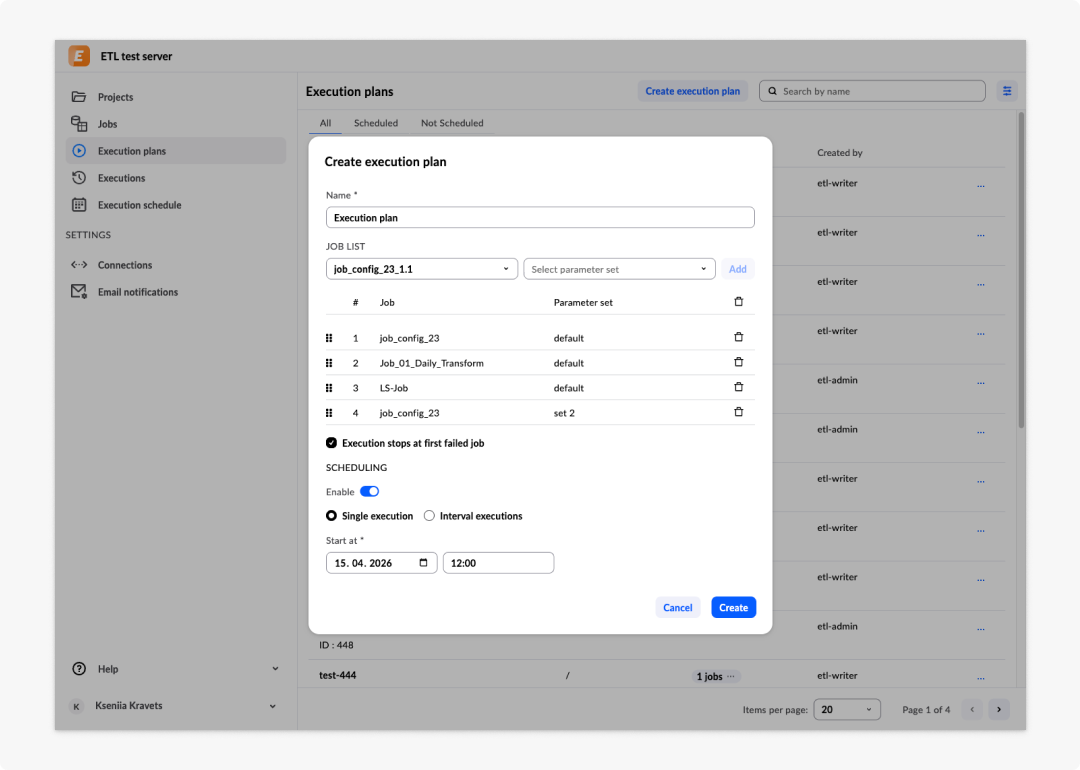Image resolution: width=1080 pixels, height=770 pixels.
Task: Click drag handle of row 4
Action: (x=329, y=413)
